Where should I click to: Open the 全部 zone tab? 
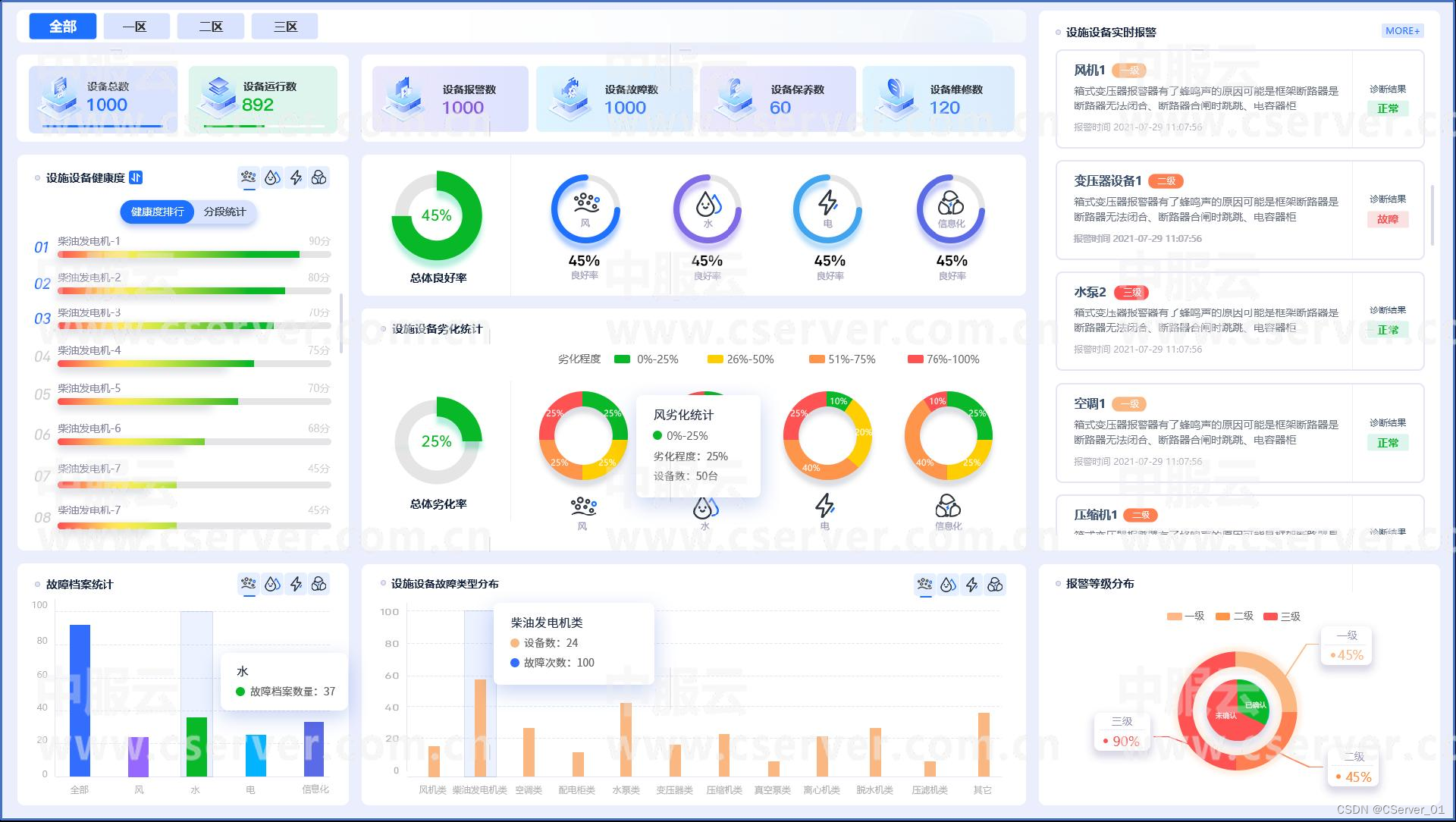coord(63,27)
